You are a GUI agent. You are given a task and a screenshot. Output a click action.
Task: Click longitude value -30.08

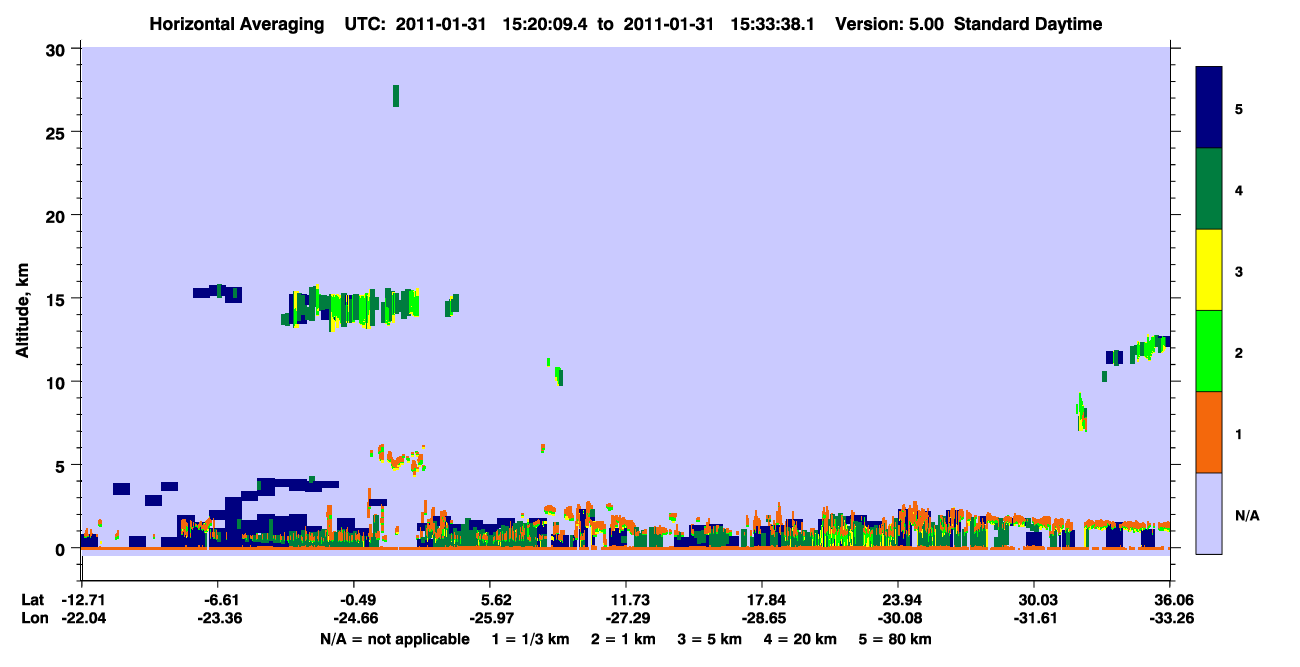tap(898, 619)
